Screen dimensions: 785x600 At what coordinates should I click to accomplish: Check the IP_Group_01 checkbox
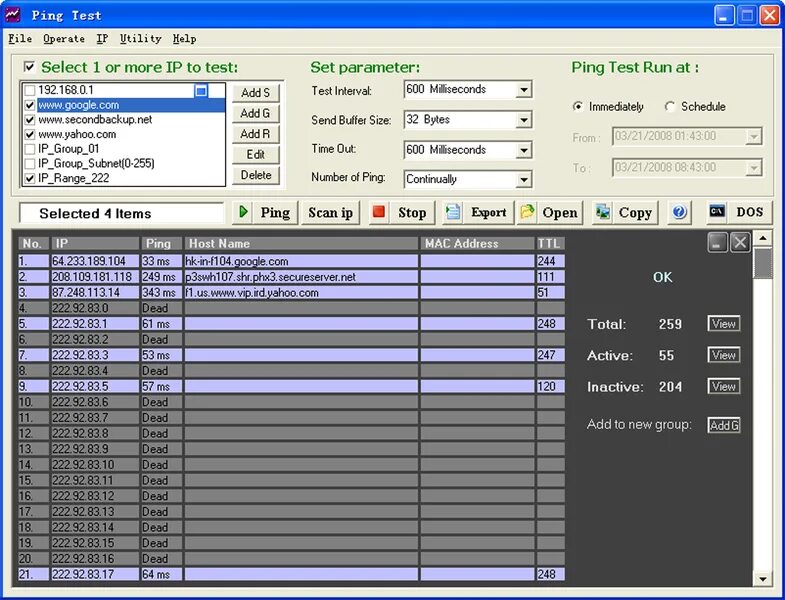coord(30,149)
